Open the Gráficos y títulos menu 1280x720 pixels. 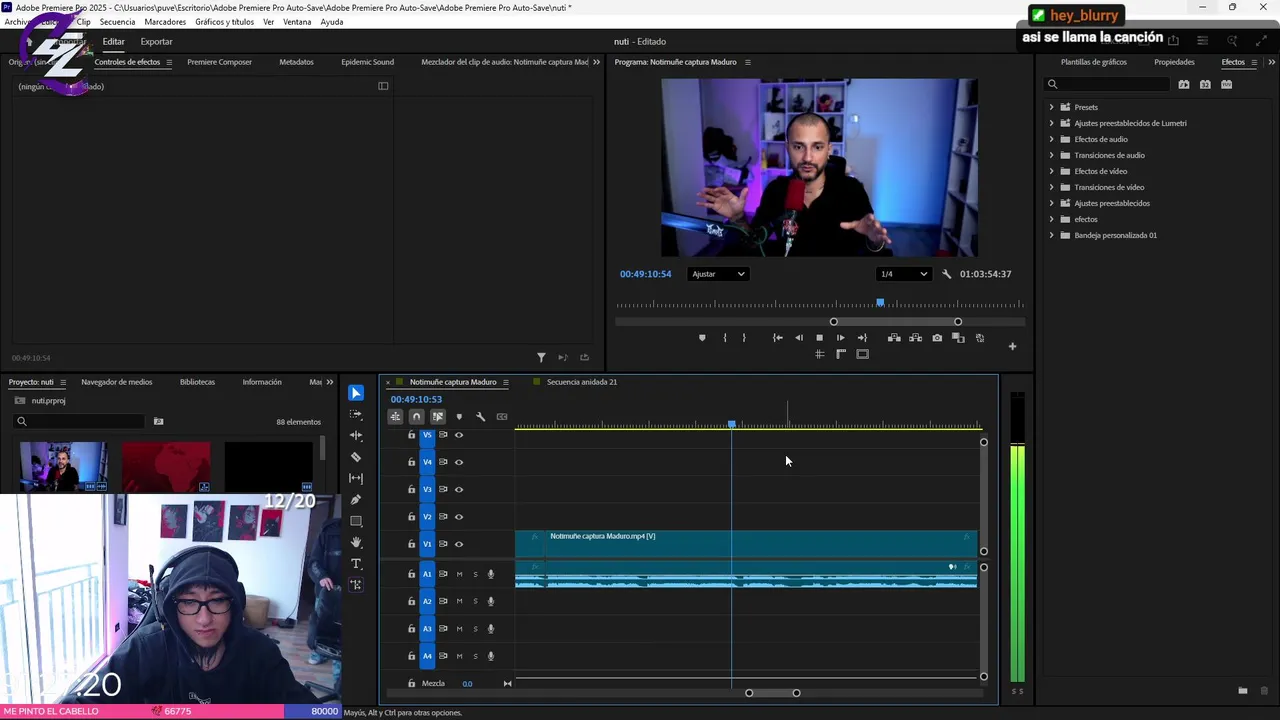click(x=224, y=22)
